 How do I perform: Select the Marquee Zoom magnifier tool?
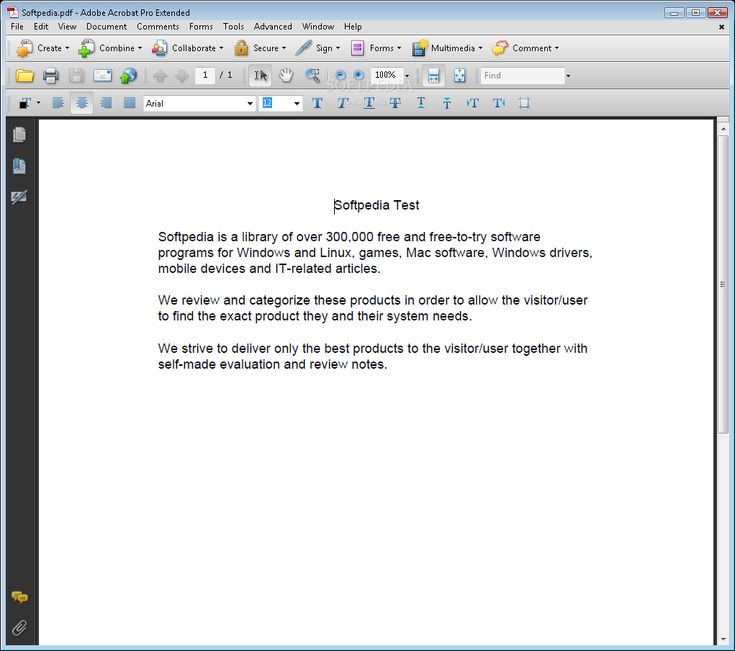point(313,75)
